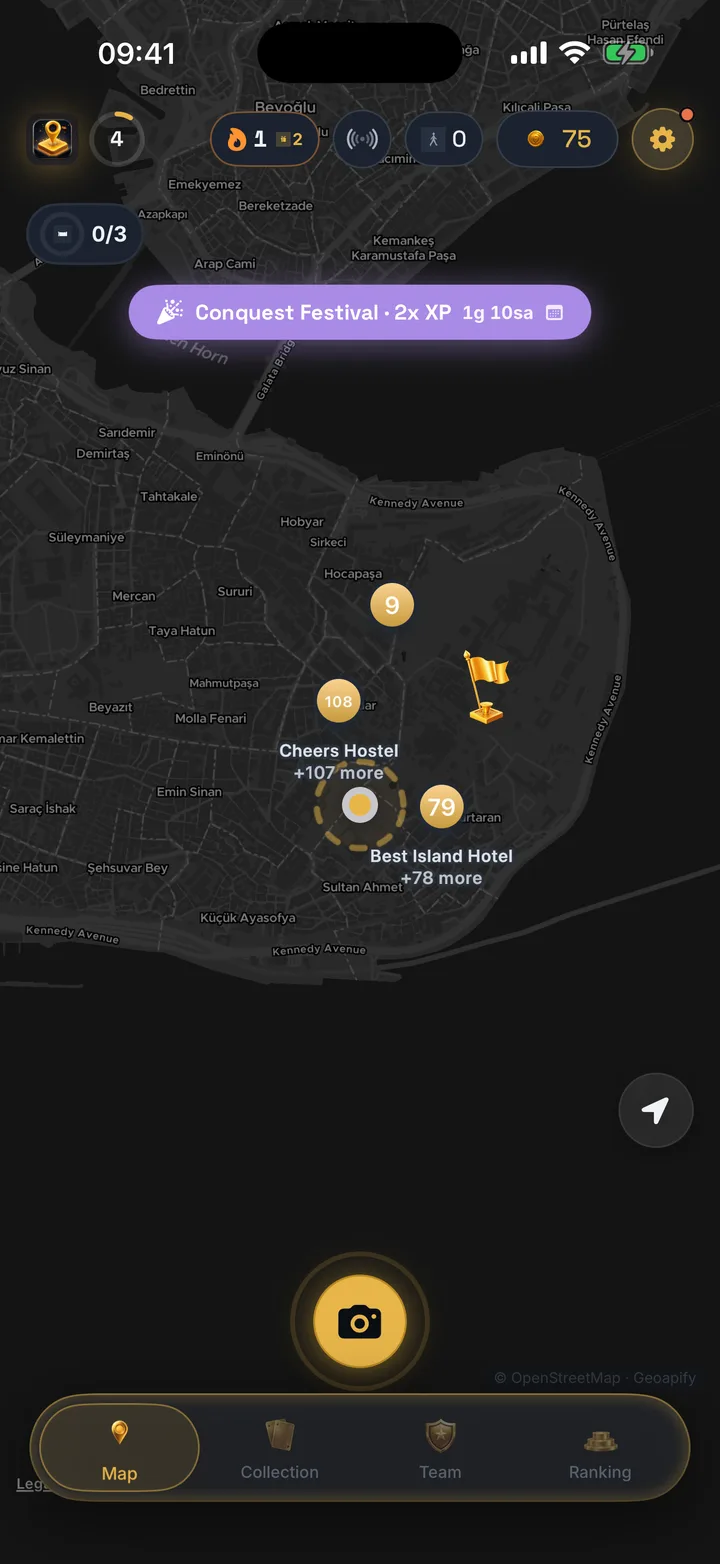Tap the Hocapaşa map label

(x=353, y=575)
